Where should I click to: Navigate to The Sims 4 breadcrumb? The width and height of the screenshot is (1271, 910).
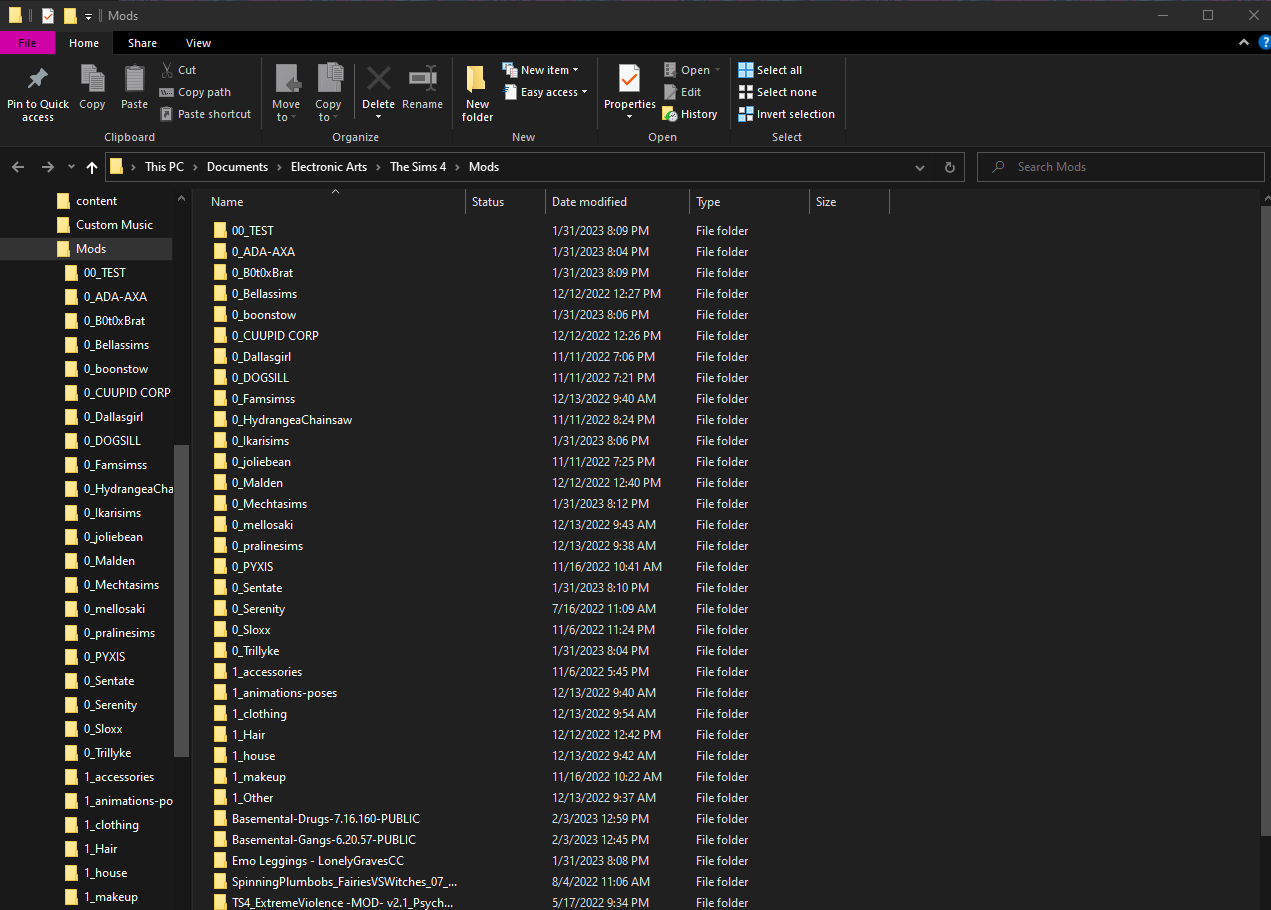pos(418,167)
